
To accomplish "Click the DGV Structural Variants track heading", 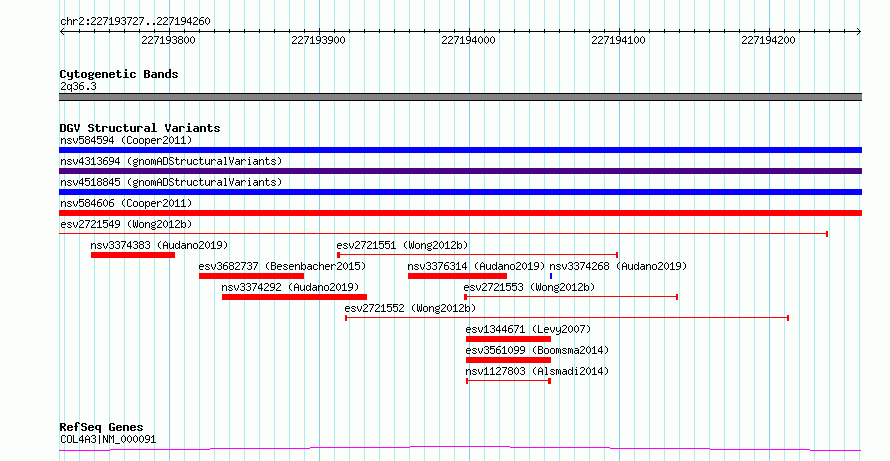I will (x=140, y=128).
